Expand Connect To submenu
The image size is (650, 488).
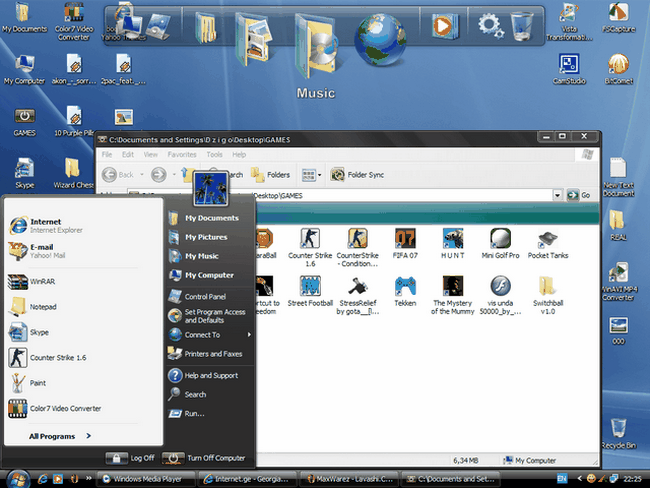[209, 335]
